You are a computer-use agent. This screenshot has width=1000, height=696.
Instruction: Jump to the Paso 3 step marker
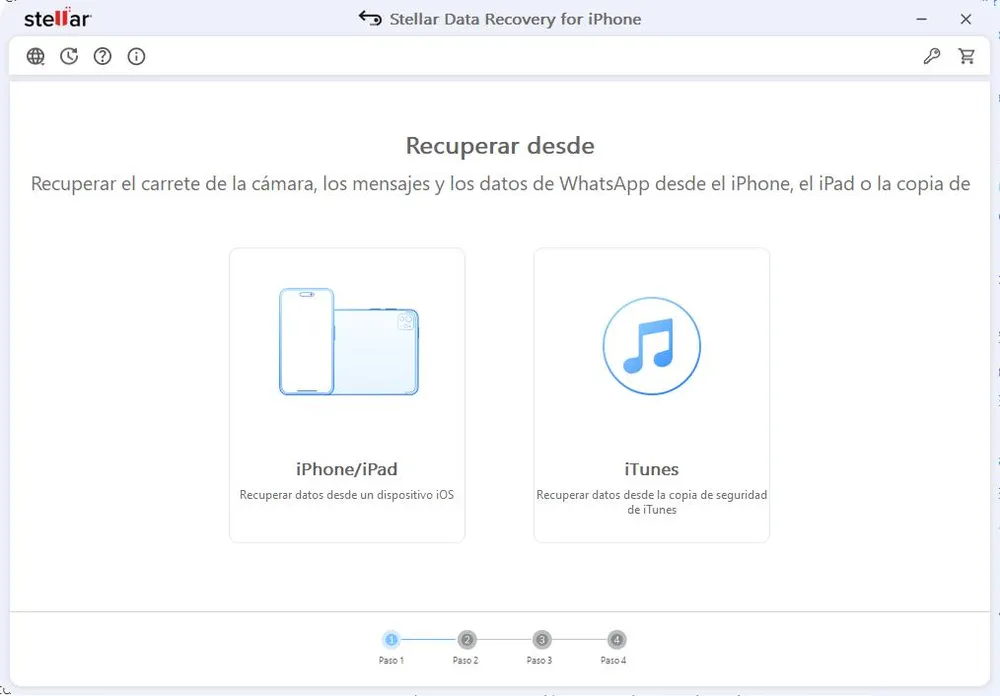click(540, 640)
